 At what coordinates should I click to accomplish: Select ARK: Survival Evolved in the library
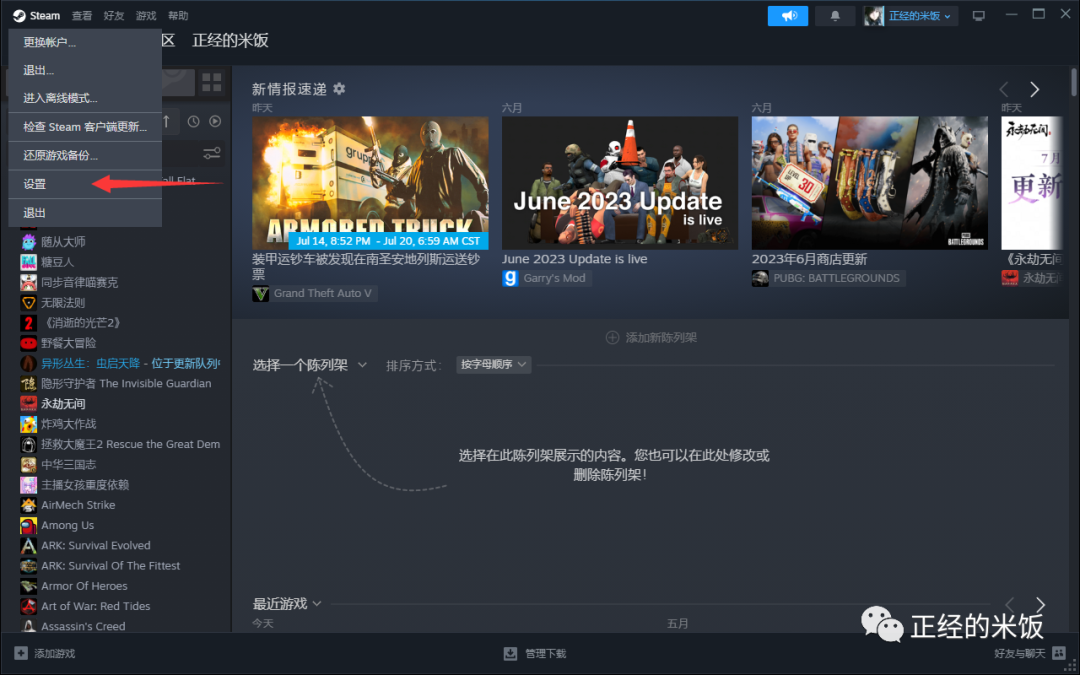96,546
